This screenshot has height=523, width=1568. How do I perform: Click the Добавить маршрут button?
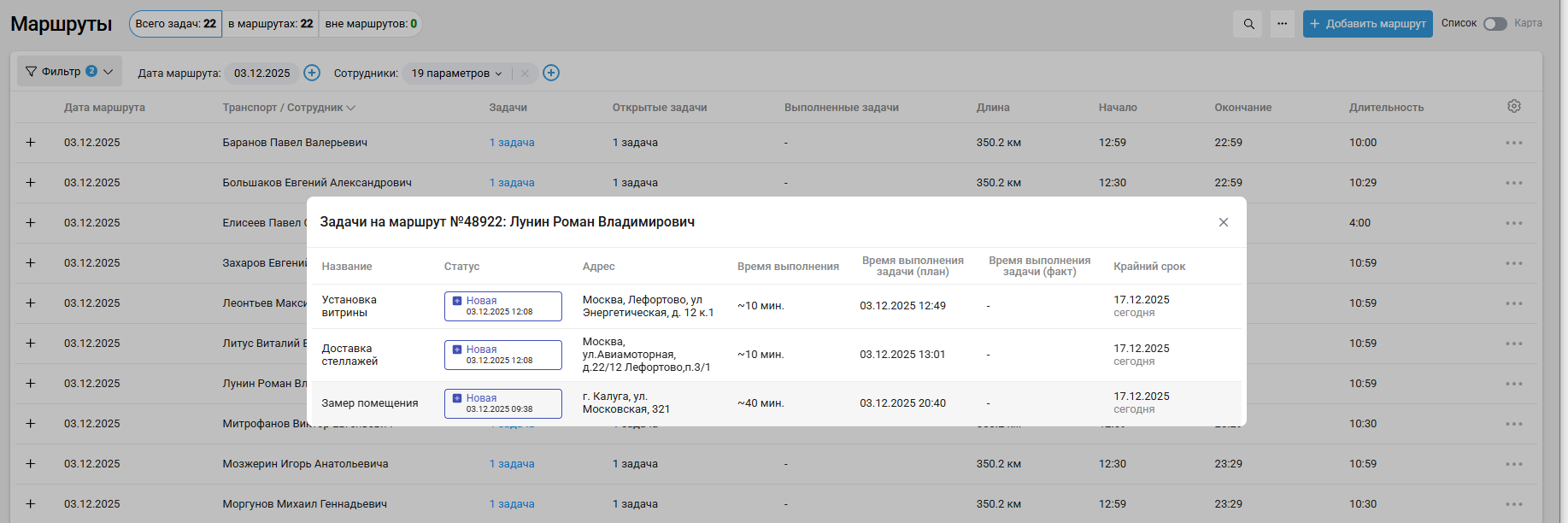[x=1367, y=24]
